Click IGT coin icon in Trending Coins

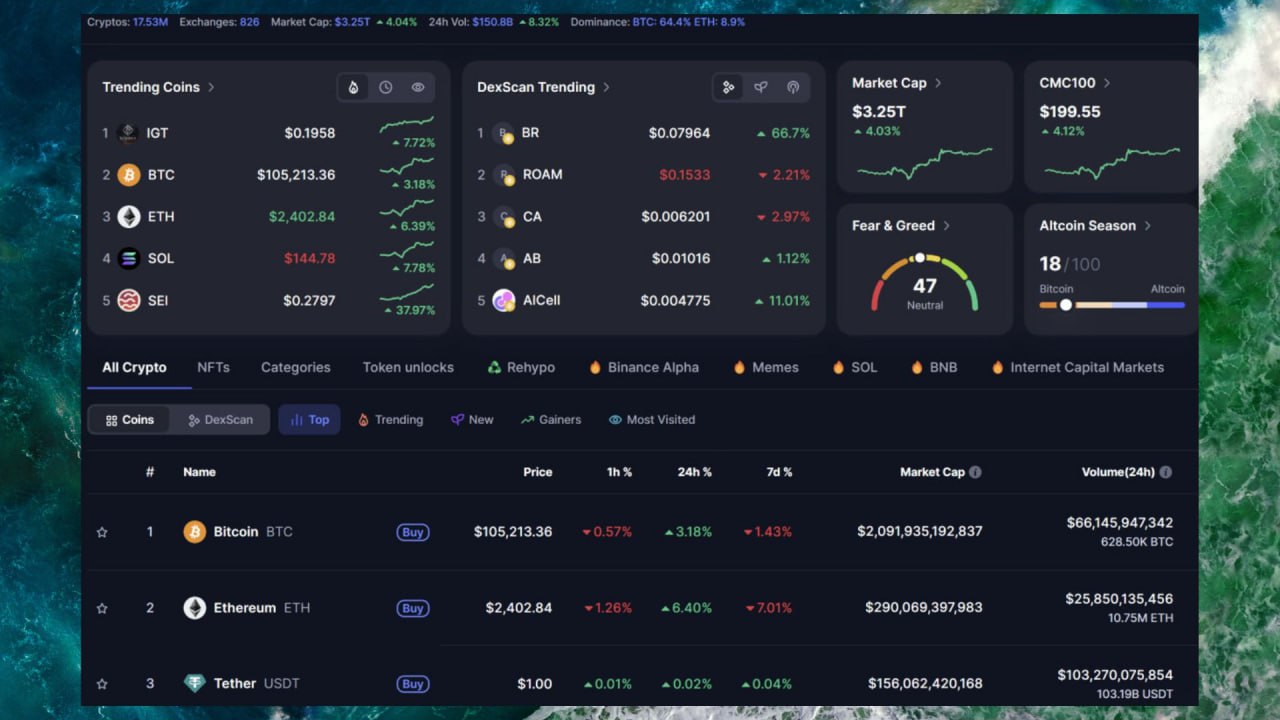[x=128, y=133]
